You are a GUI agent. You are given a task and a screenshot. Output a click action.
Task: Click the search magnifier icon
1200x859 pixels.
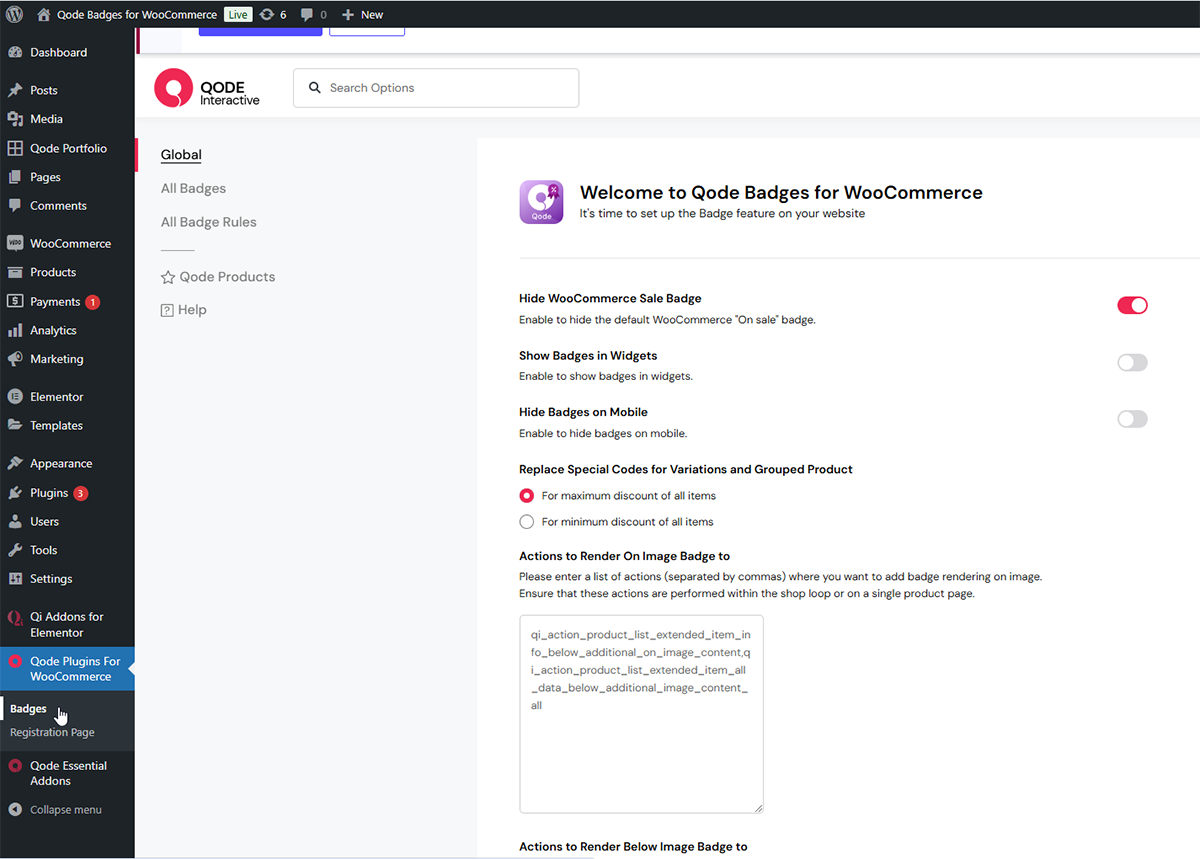315,88
